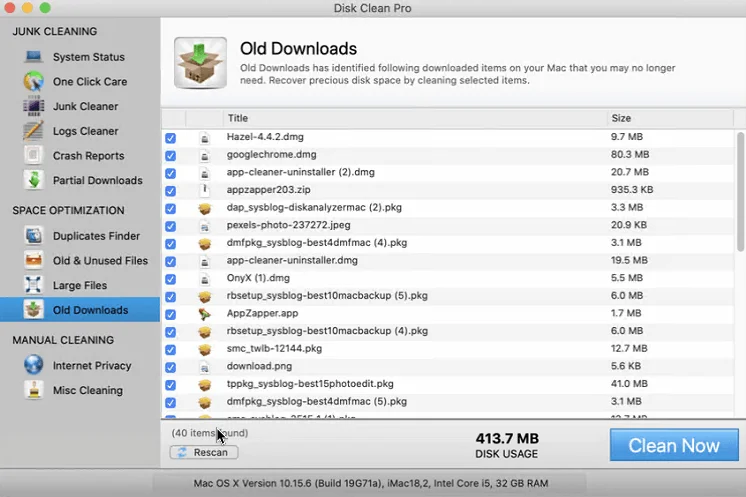Open the Misc Cleaning section

coord(80,390)
